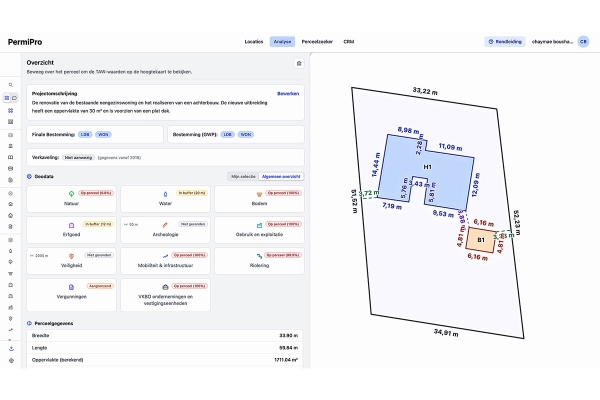The width and height of the screenshot is (600, 400).
Task: Open the user account avatar menu
Action: (583, 42)
